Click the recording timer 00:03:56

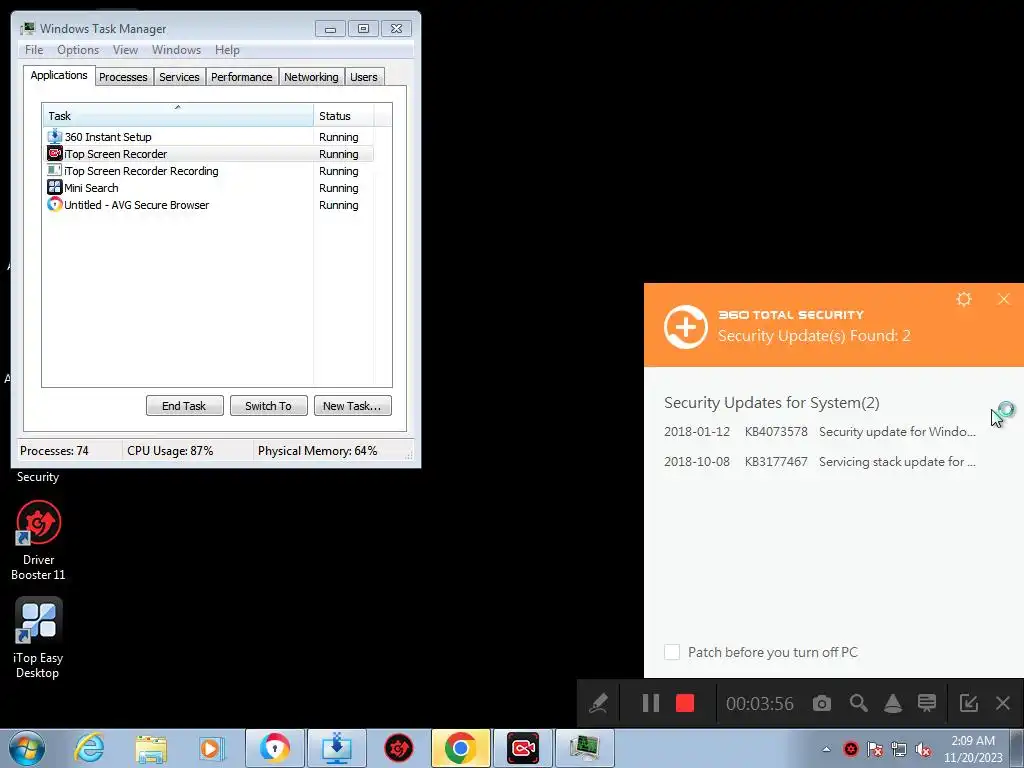760,703
